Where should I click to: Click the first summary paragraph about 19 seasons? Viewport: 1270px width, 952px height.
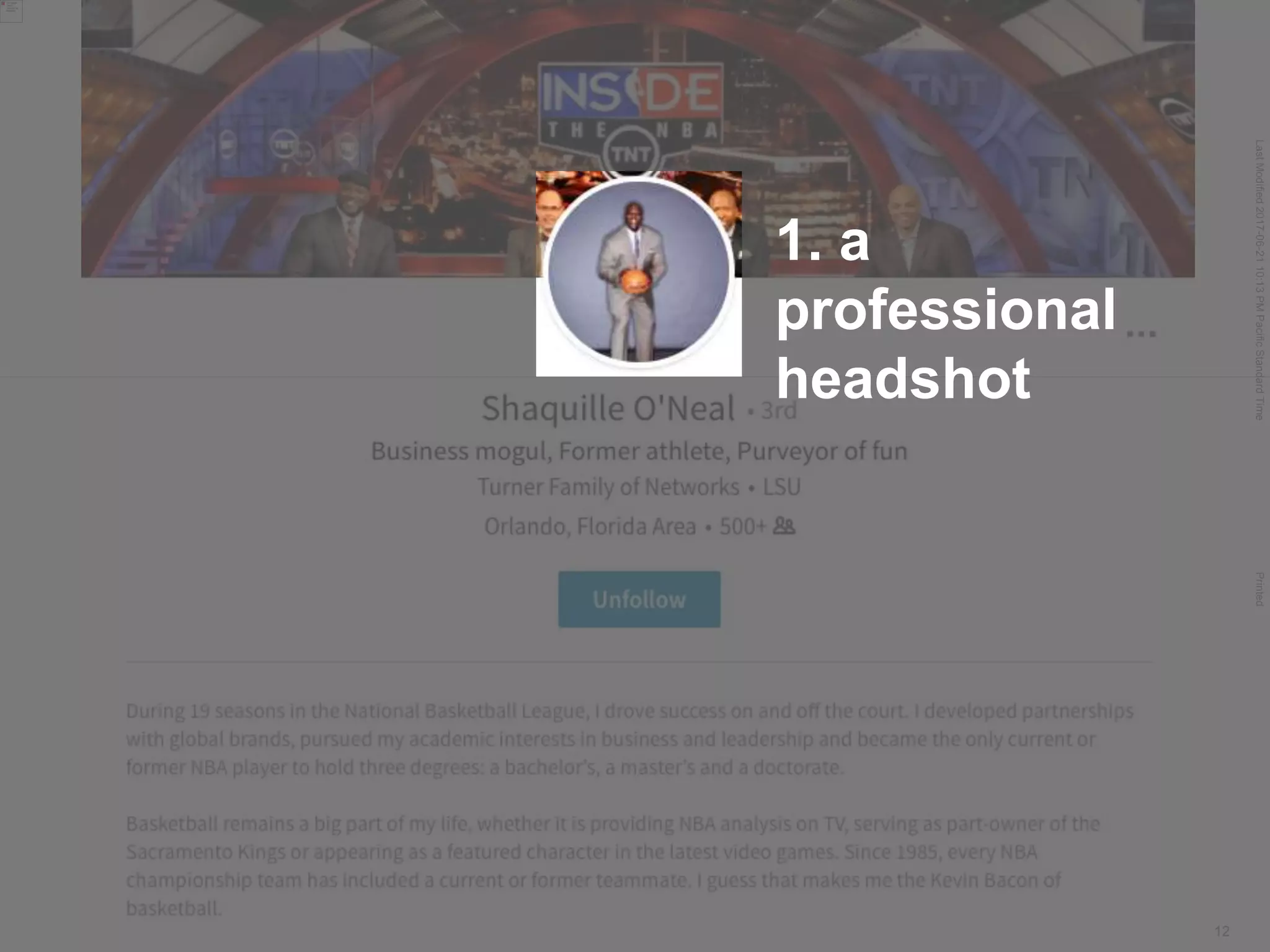(x=629, y=739)
